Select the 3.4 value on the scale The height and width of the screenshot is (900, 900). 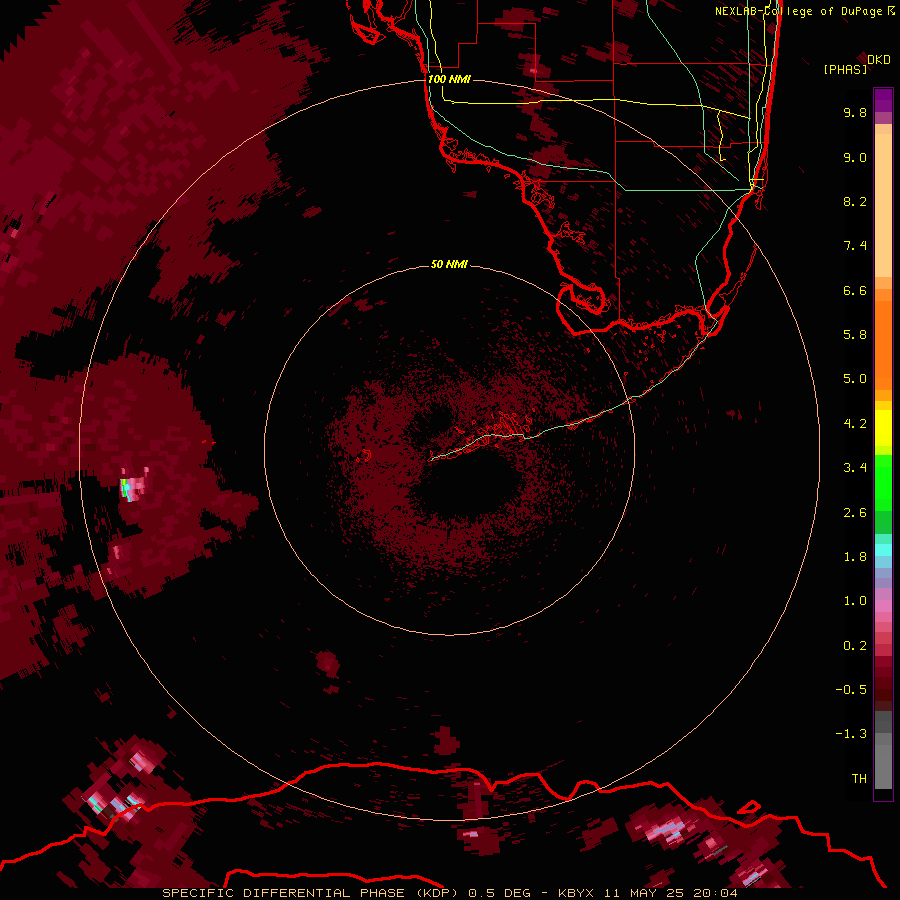(x=855, y=468)
